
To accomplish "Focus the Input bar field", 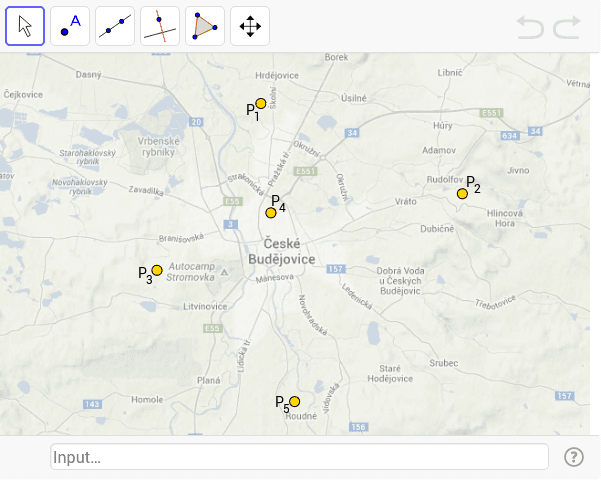I will (x=299, y=457).
